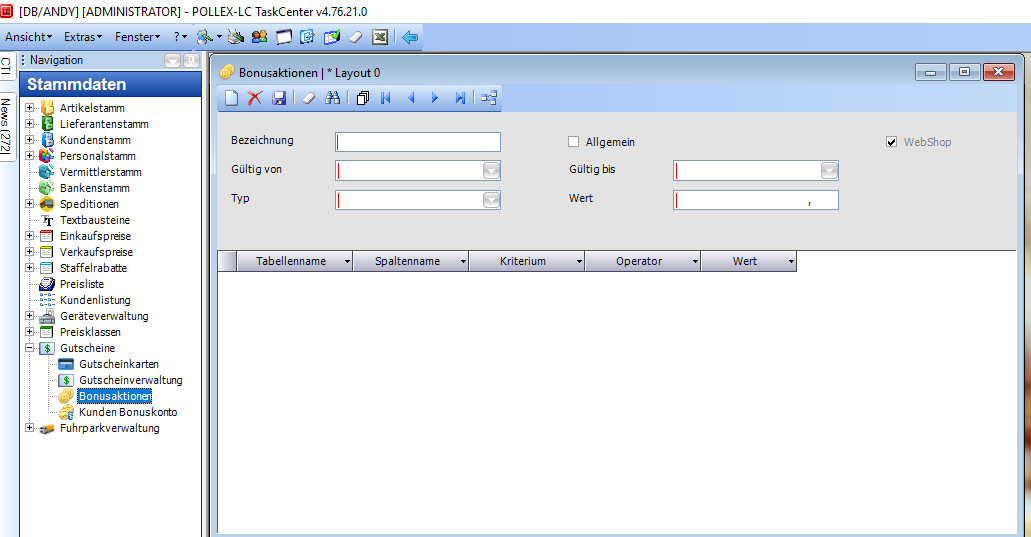The width and height of the screenshot is (1031, 537).
Task: Go to the last record
Action: click(x=460, y=98)
